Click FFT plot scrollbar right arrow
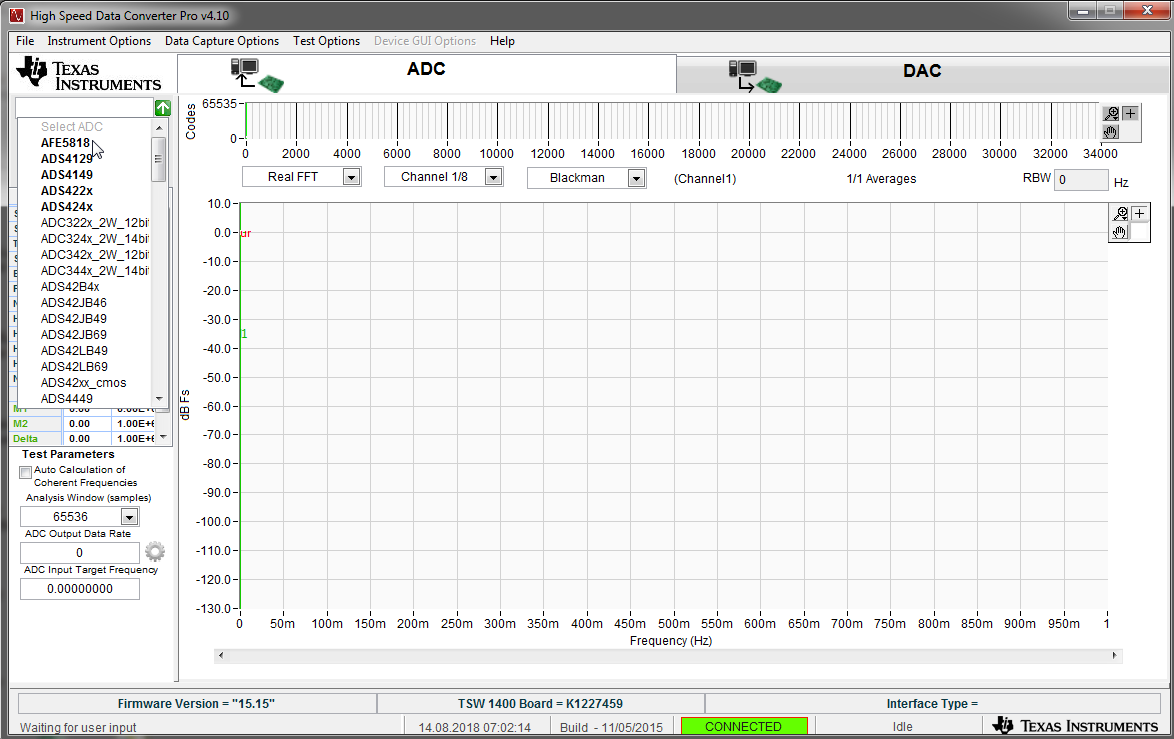This screenshot has width=1174, height=739. (1115, 655)
